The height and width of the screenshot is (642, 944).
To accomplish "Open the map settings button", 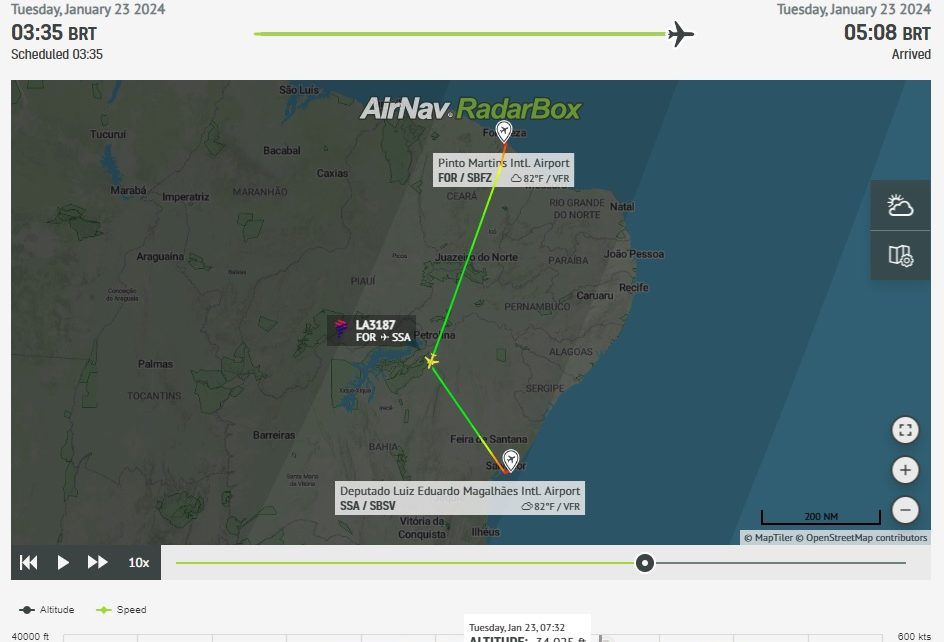I will 900,255.
